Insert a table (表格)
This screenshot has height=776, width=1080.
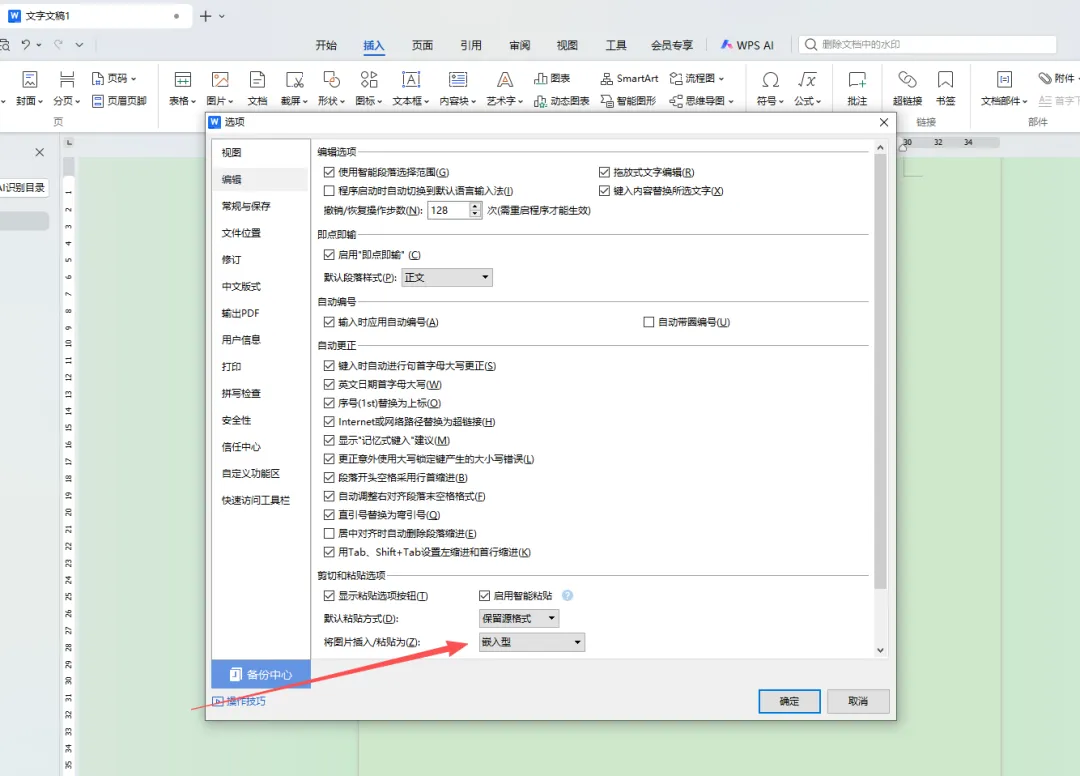pos(183,88)
